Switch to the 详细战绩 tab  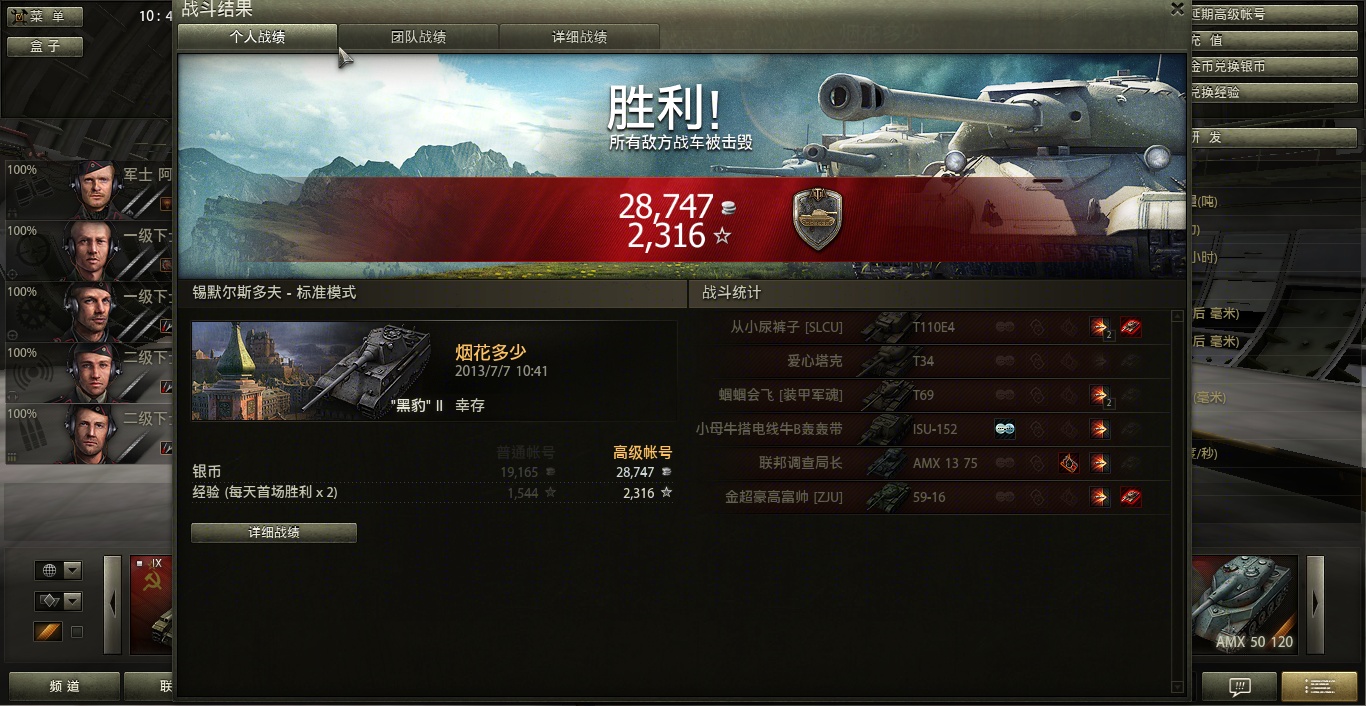pos(579,37)
